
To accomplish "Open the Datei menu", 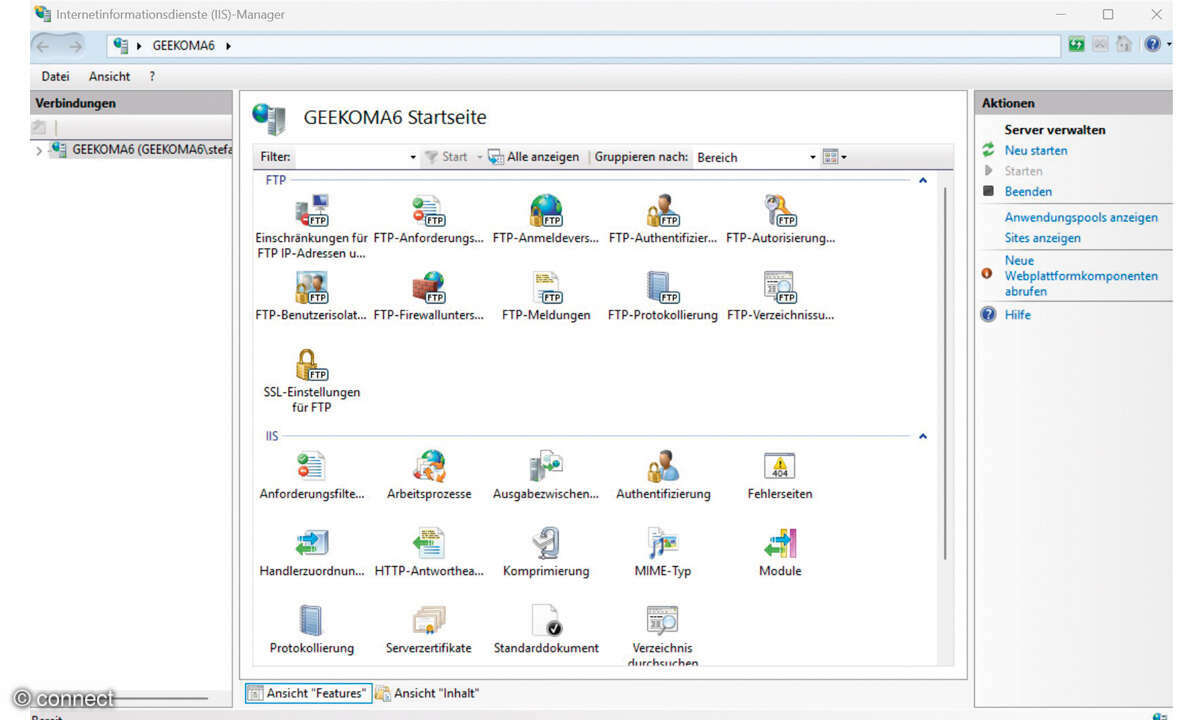I will coord(55,76).
